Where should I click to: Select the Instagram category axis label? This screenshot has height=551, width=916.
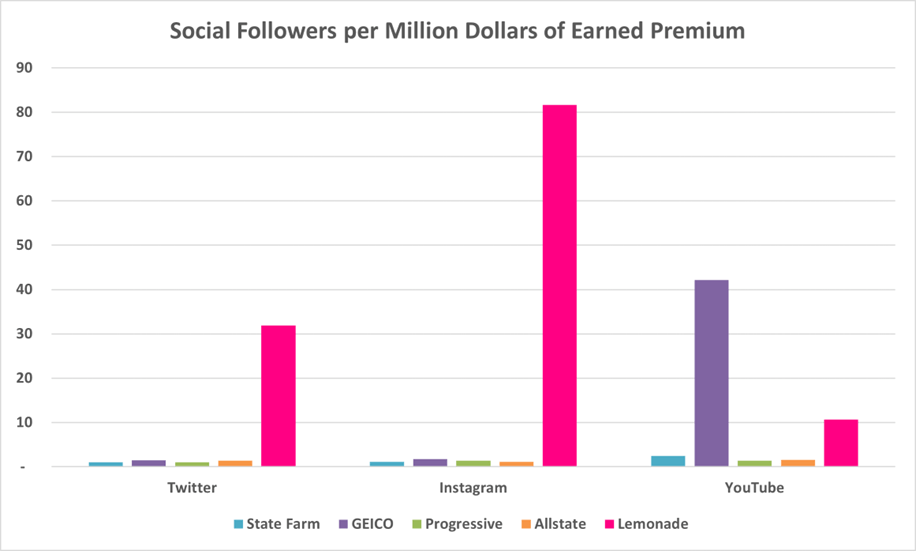(x=473, y=488)
